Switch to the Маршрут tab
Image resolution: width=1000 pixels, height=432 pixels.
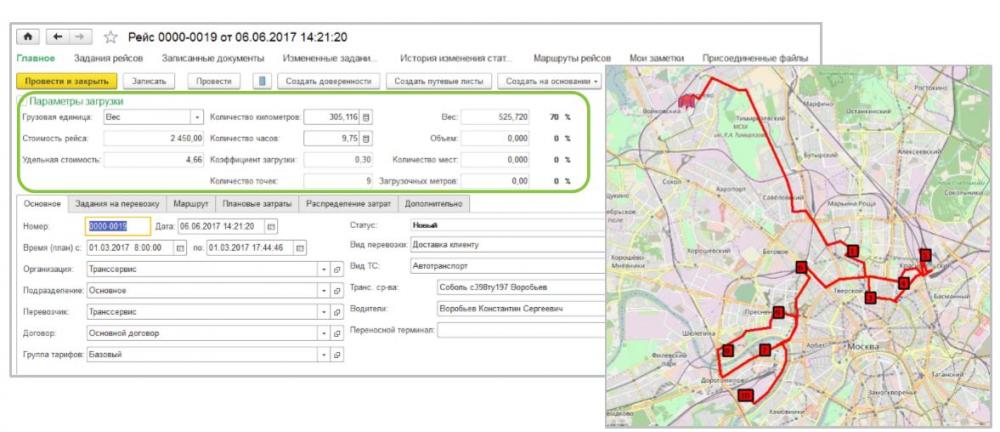pyautogui.click(x=191, y=204)
